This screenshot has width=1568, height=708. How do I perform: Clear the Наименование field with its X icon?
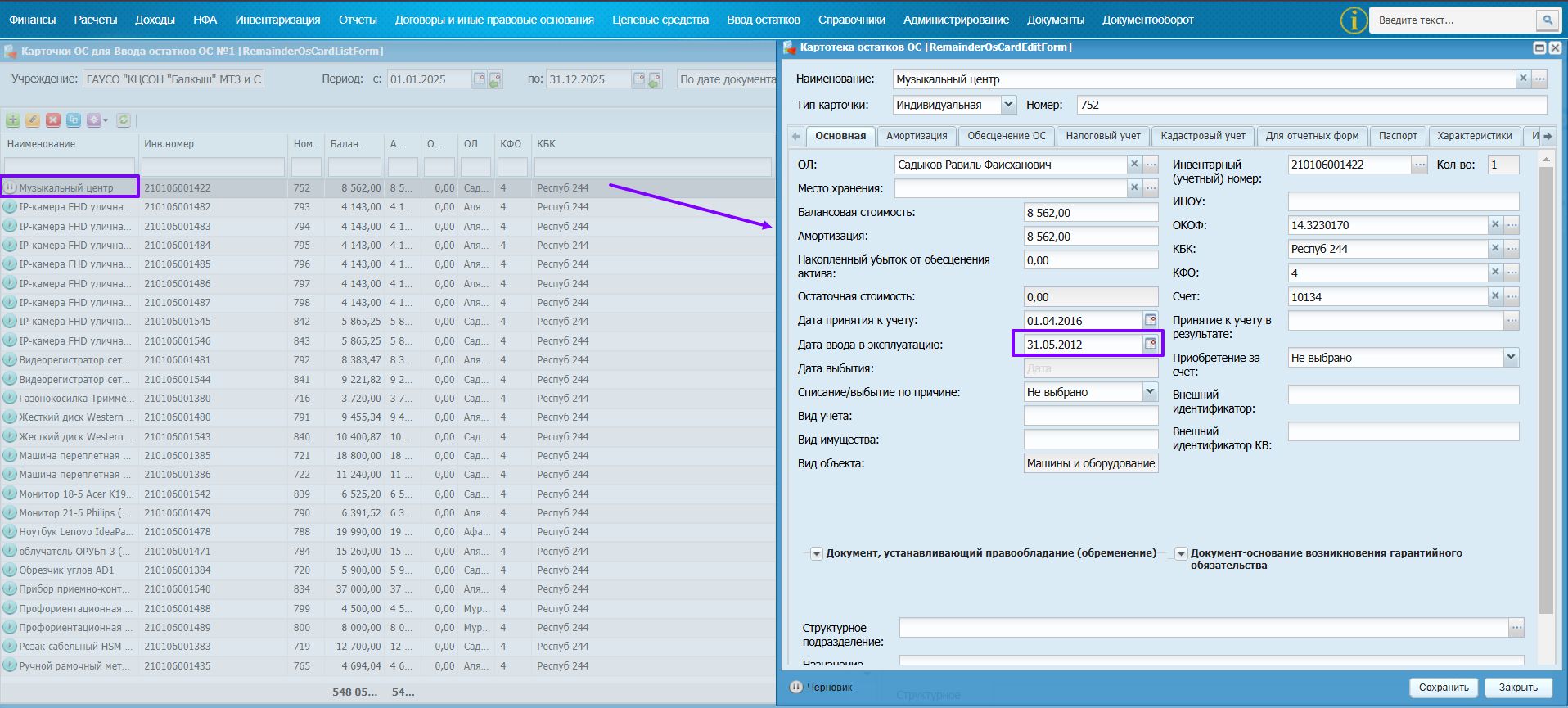pos(1523,79)
